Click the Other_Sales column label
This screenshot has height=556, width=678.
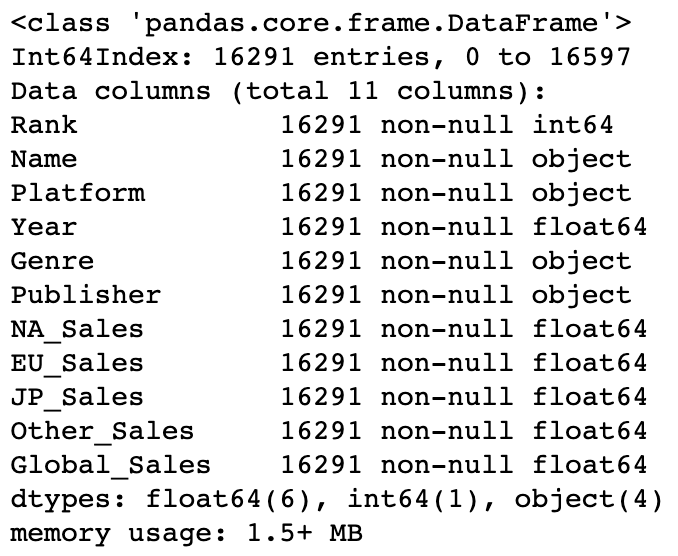pos(103,431)
